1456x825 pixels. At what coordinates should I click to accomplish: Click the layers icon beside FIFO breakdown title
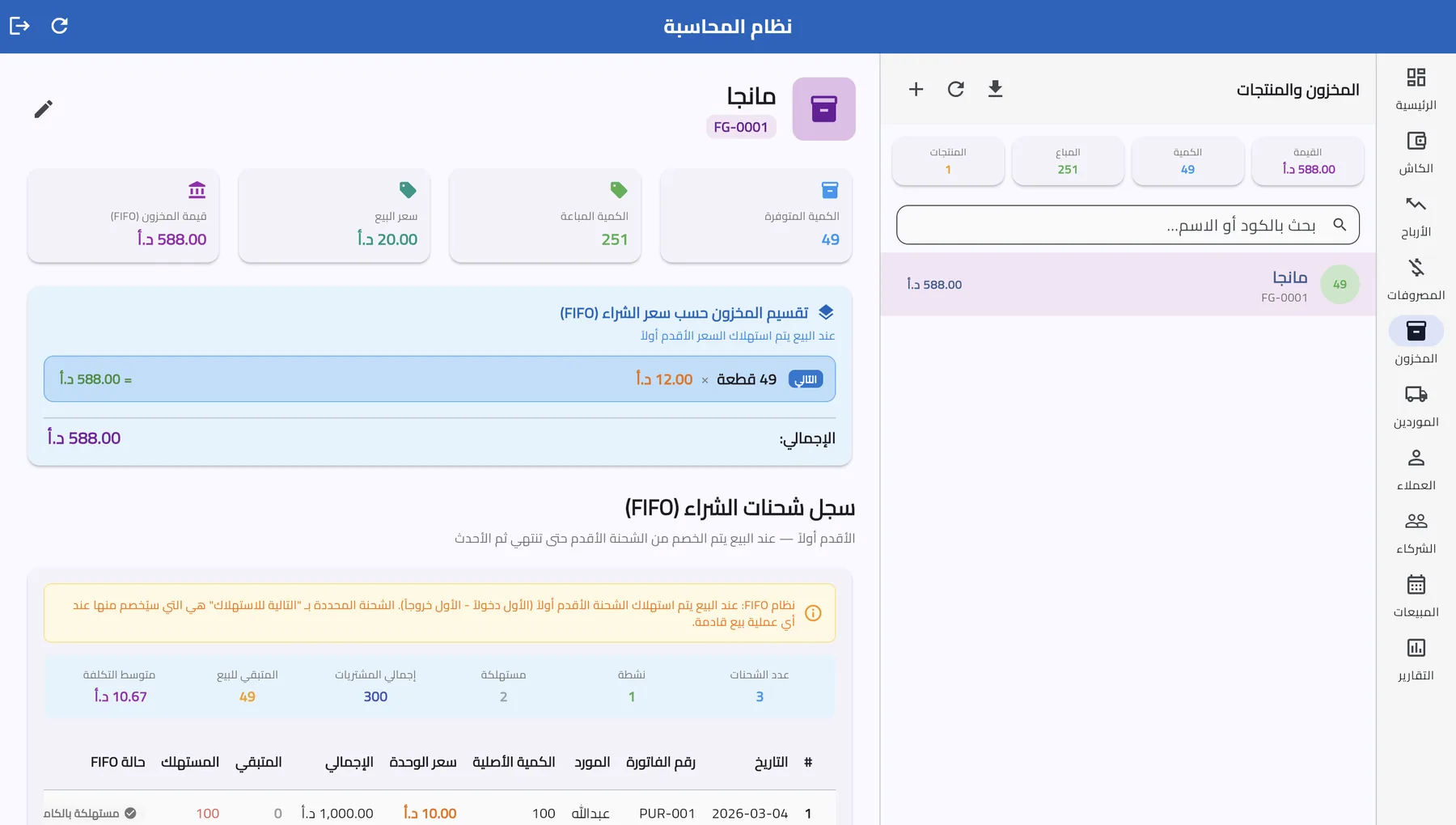click(x=826, y=312)
